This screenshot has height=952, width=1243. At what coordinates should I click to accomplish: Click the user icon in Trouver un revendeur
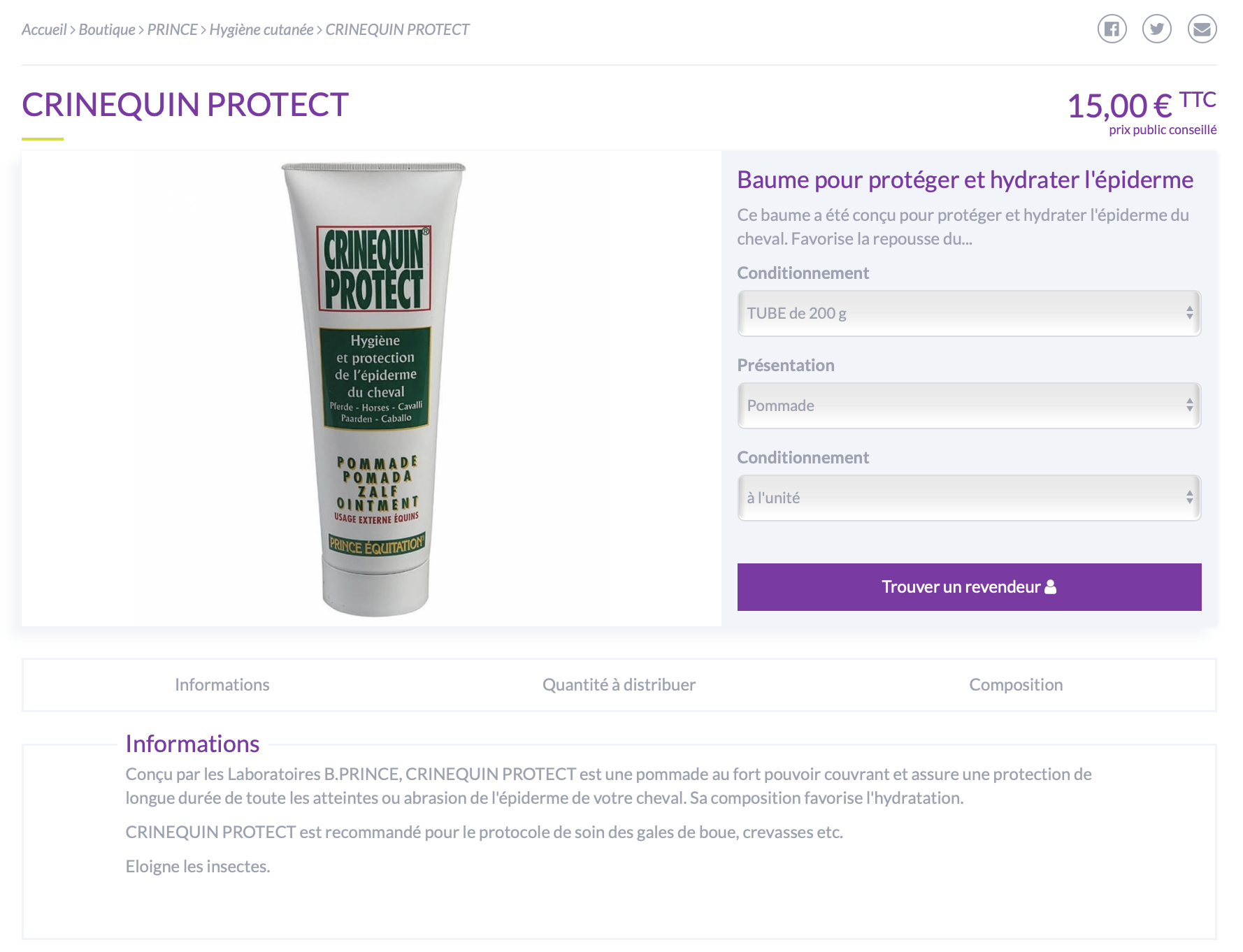pyautogui.click(x=1051, y=587)
